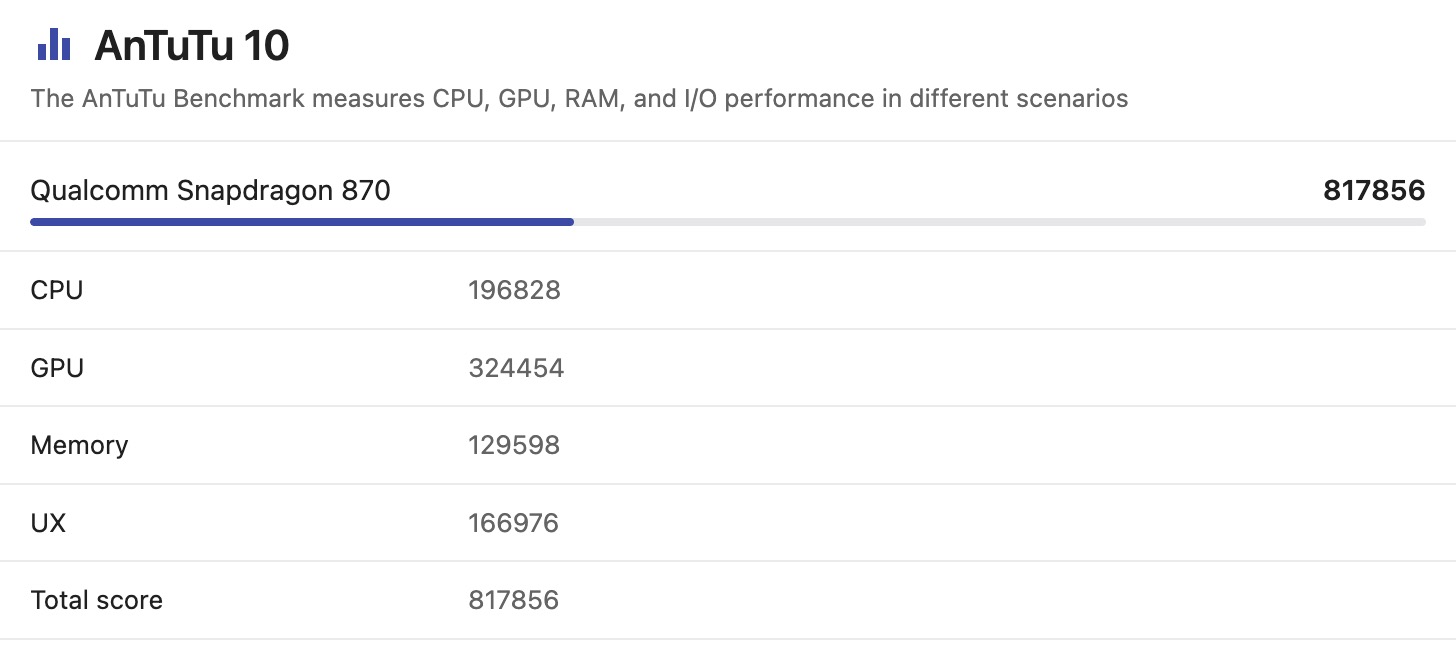The image size is (1456, 652).
Task: Select the UX row label
Action: pos(48,523)
